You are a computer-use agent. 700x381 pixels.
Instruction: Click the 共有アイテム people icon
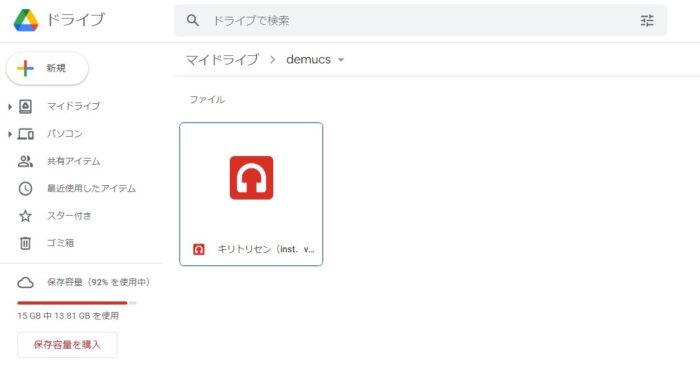(25, 161)
